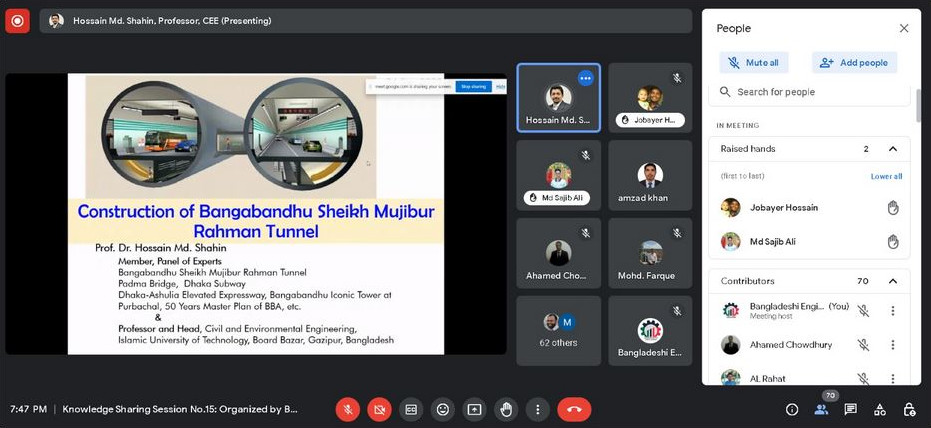
Task: Collapse the Raised hands section
Action: 892,149
